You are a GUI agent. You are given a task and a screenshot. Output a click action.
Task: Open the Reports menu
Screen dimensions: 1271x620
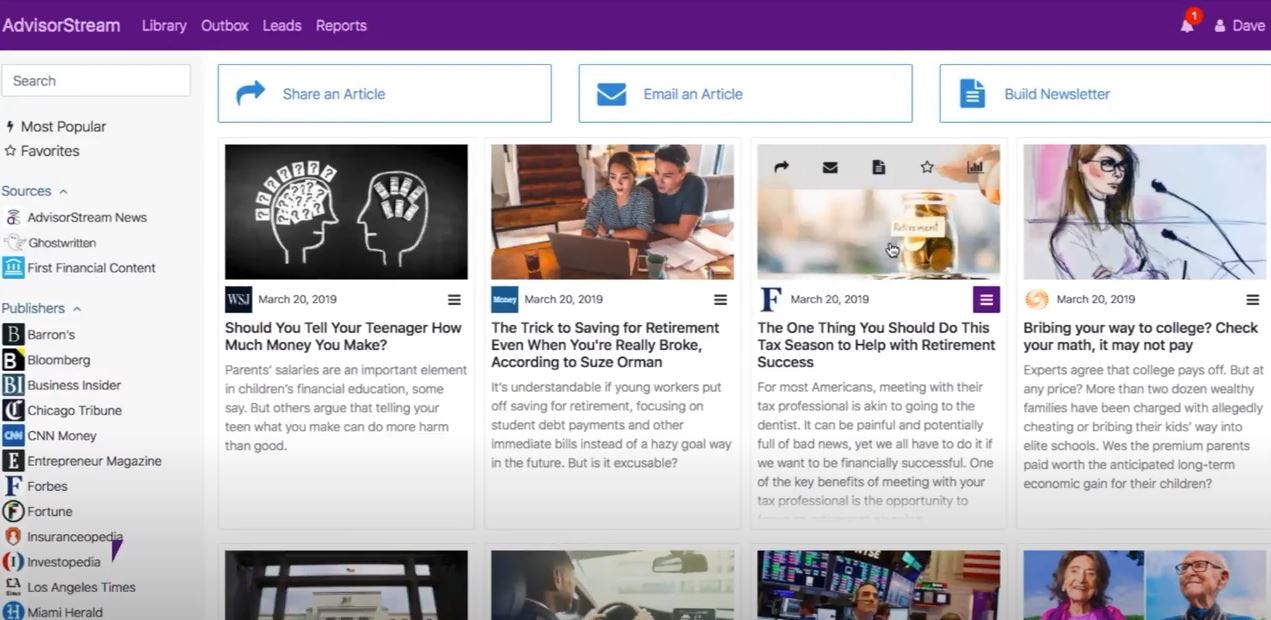pos(341,25)
